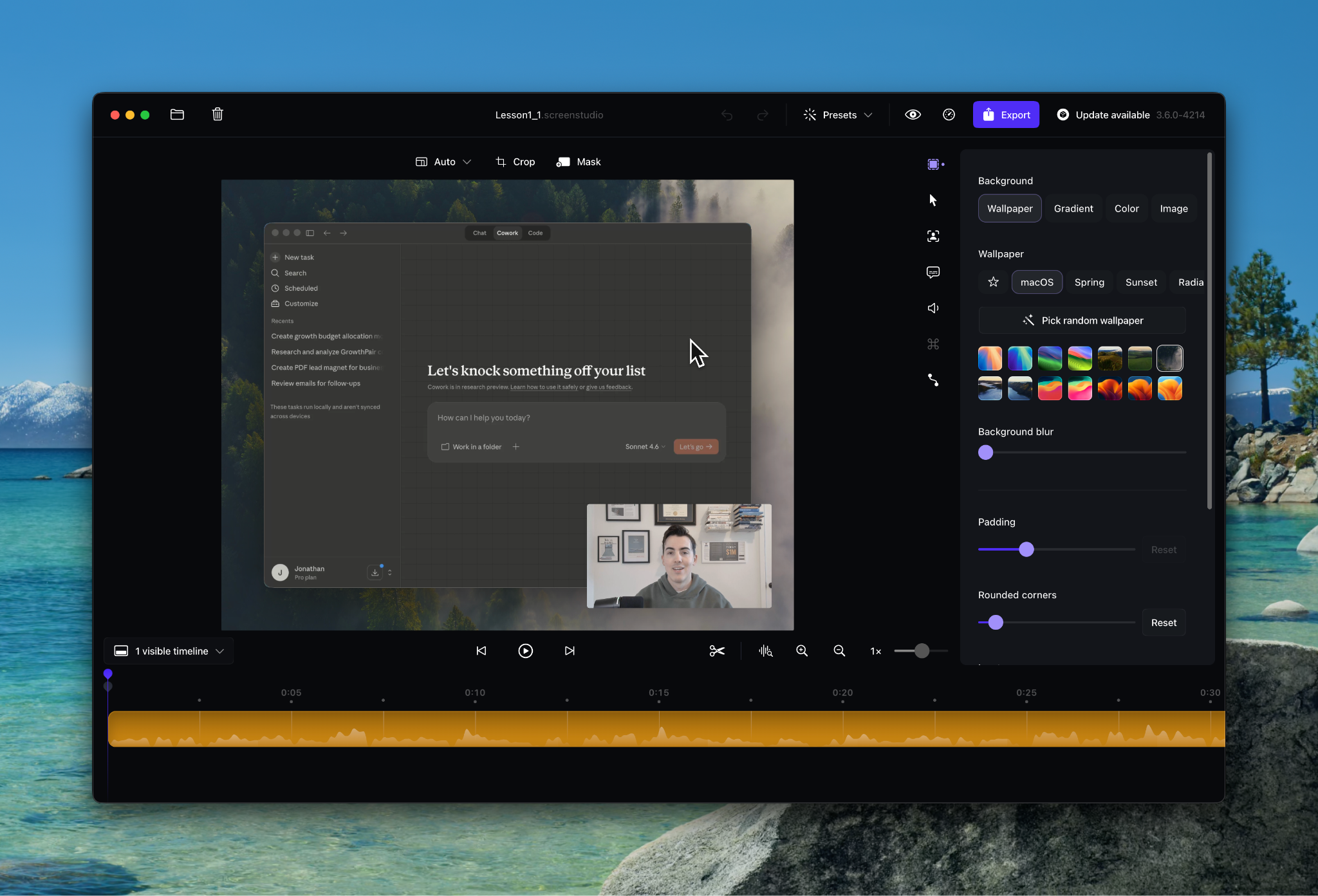This screenshot has width=1318, height=896.
Task: Click Reset for Rounded corners
Action: [x=1164, y=622]
